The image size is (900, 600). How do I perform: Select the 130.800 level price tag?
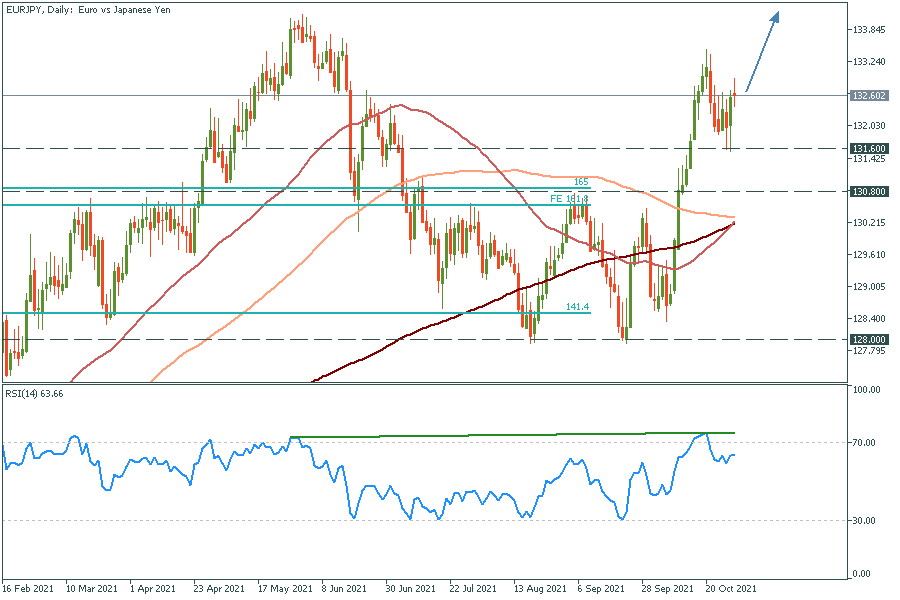867,191
